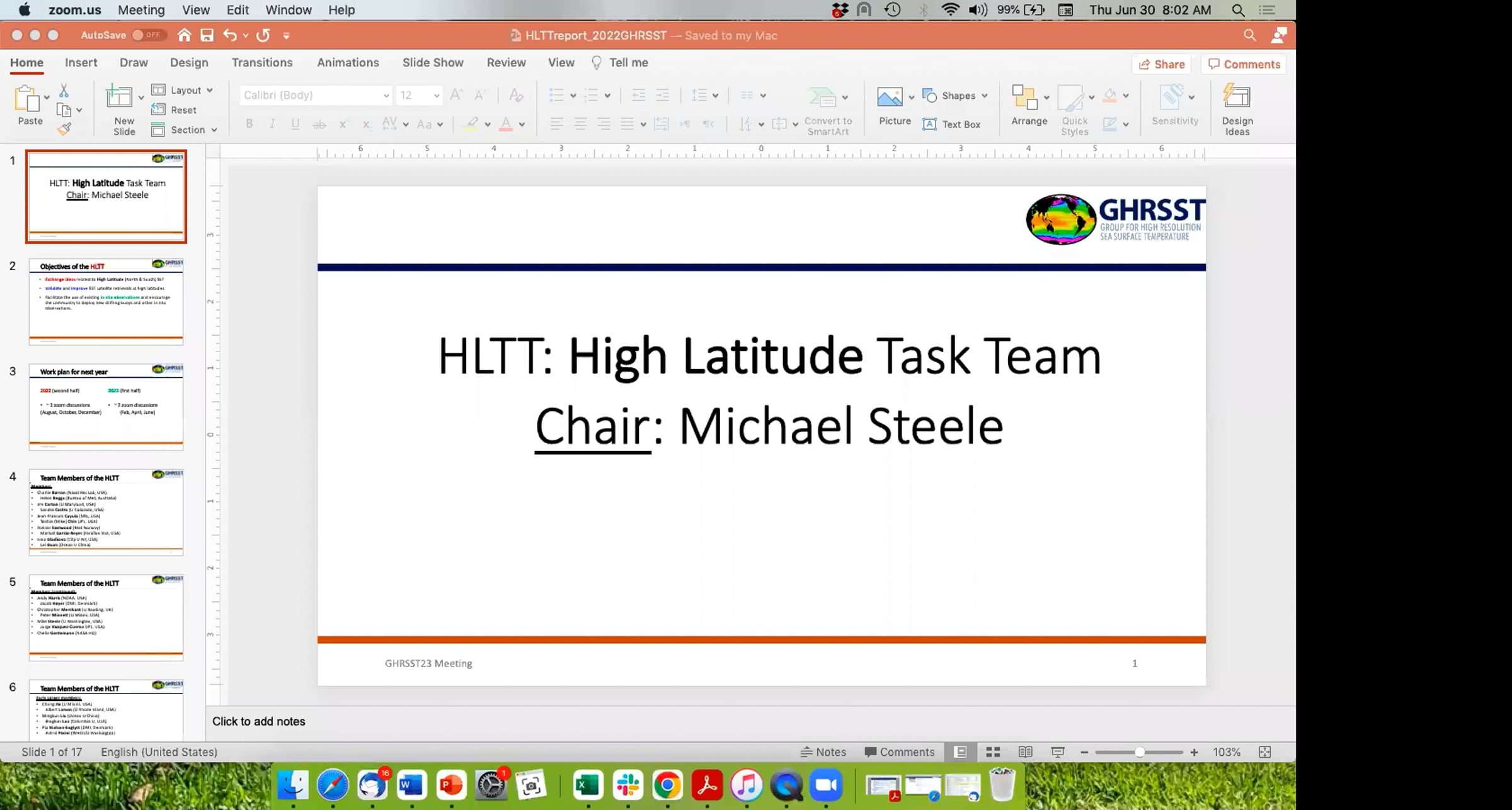Viewport: 1512px width, 810px height.
Task: Open the Design tab
Action: coord(189,62)
